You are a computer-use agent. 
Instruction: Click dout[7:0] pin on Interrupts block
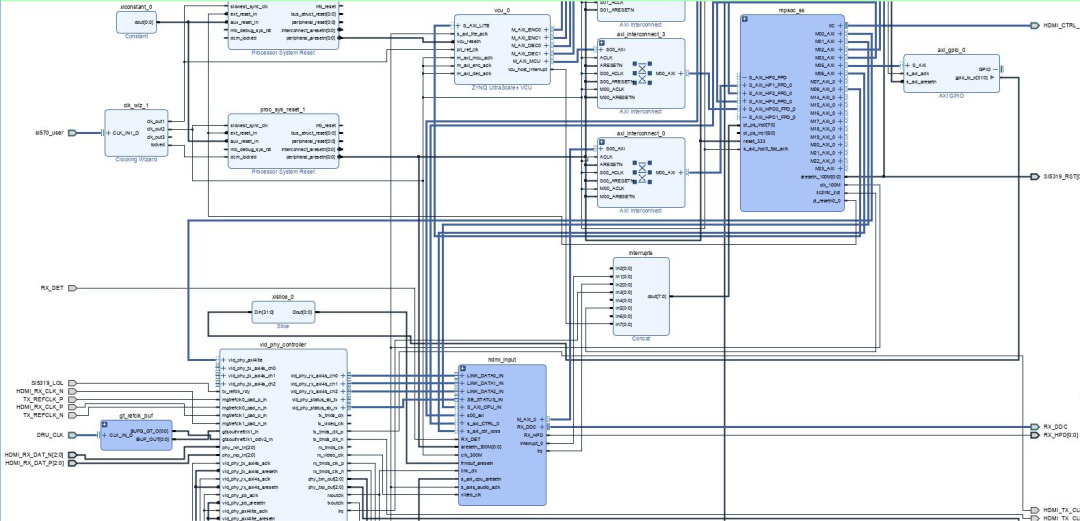click(656, 296)
